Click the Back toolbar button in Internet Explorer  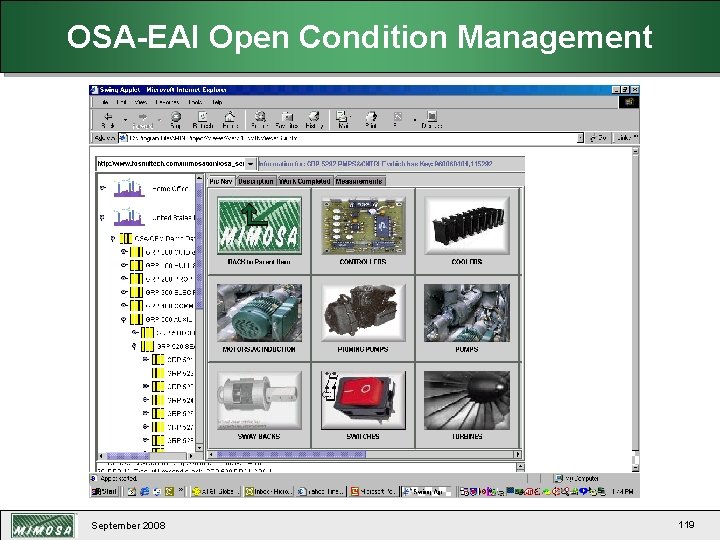(108, 120)
